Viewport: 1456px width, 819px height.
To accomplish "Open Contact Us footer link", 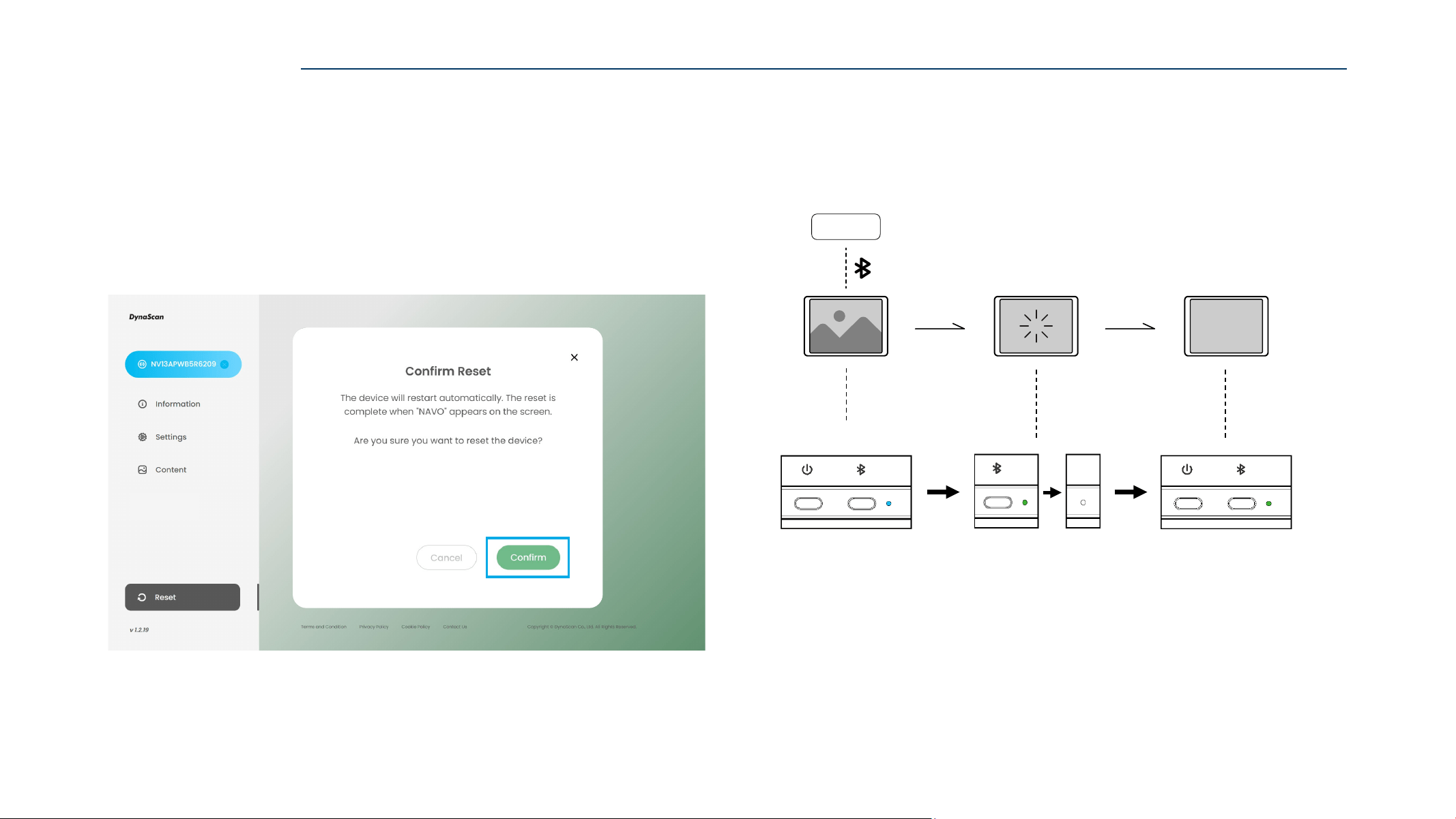I will click(x=455, y=627).
